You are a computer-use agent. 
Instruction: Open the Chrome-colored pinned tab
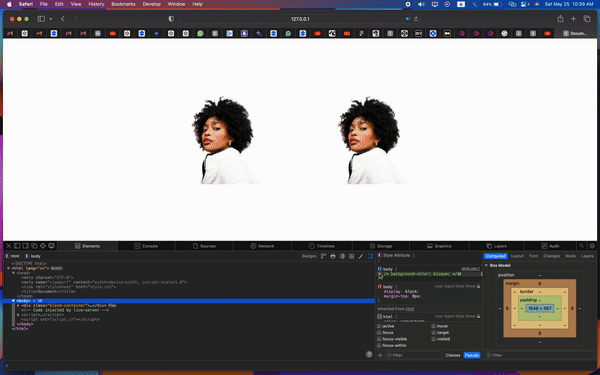coord(504,33)
